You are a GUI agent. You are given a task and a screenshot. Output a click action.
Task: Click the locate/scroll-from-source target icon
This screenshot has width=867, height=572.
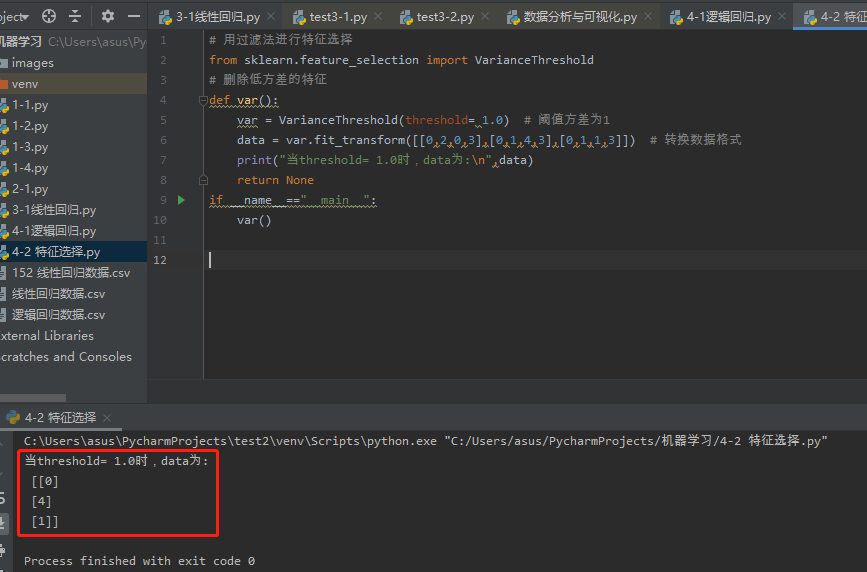point(49,17)
